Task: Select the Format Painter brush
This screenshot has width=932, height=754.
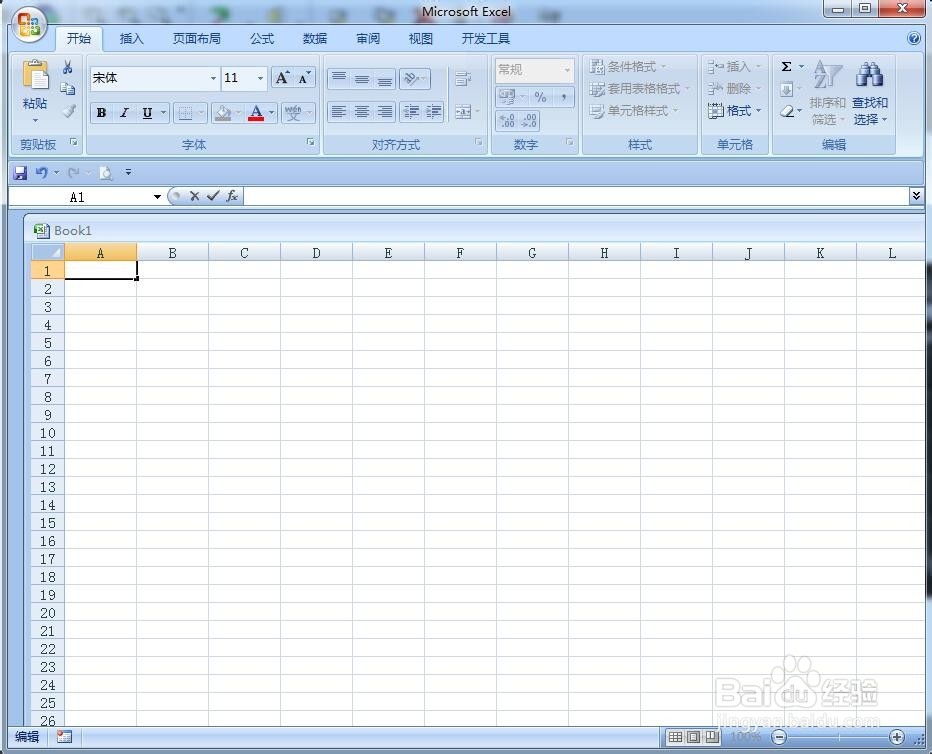Action: pos(69,111)
